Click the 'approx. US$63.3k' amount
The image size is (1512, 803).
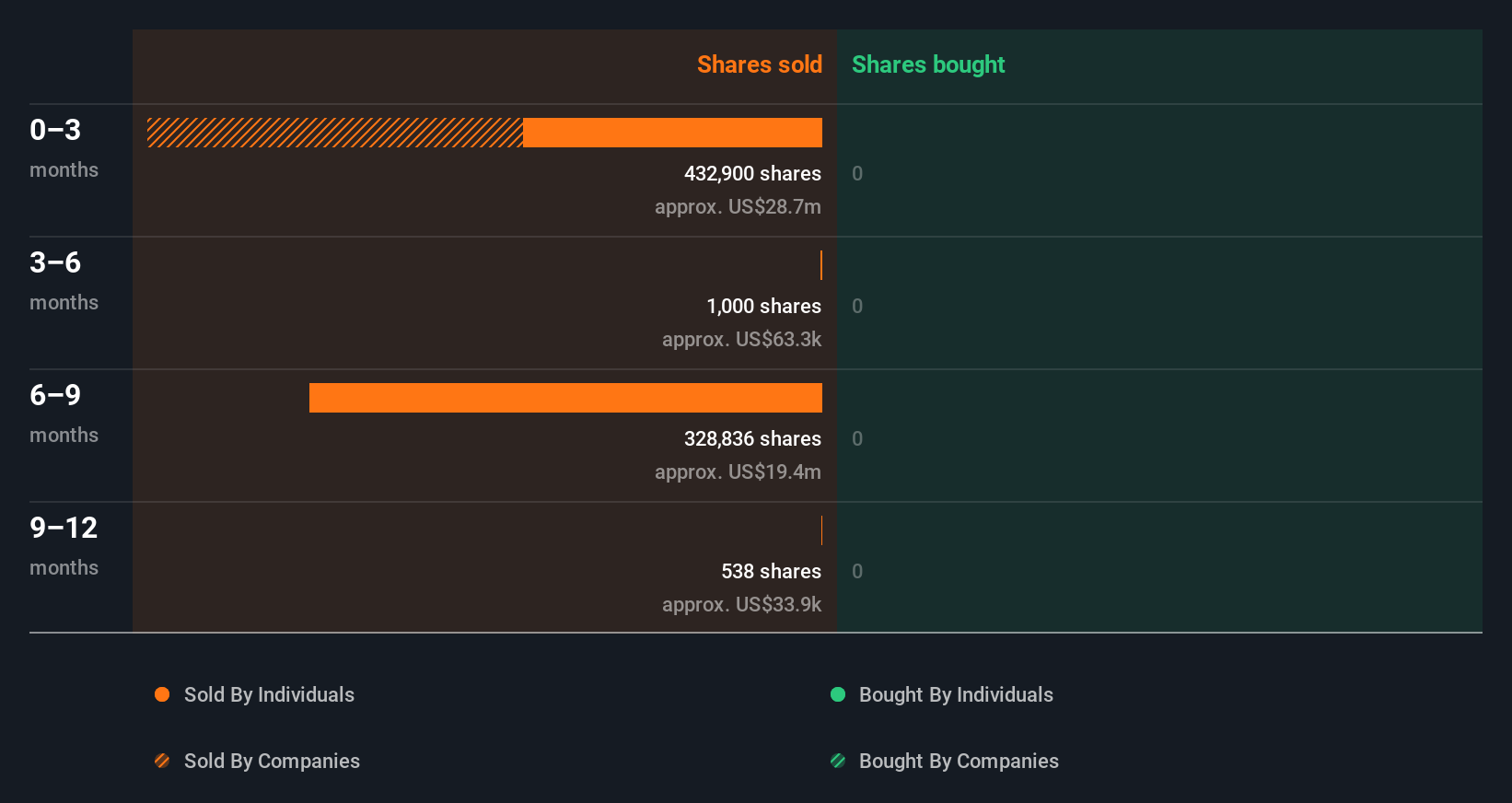tap(741, 340)
